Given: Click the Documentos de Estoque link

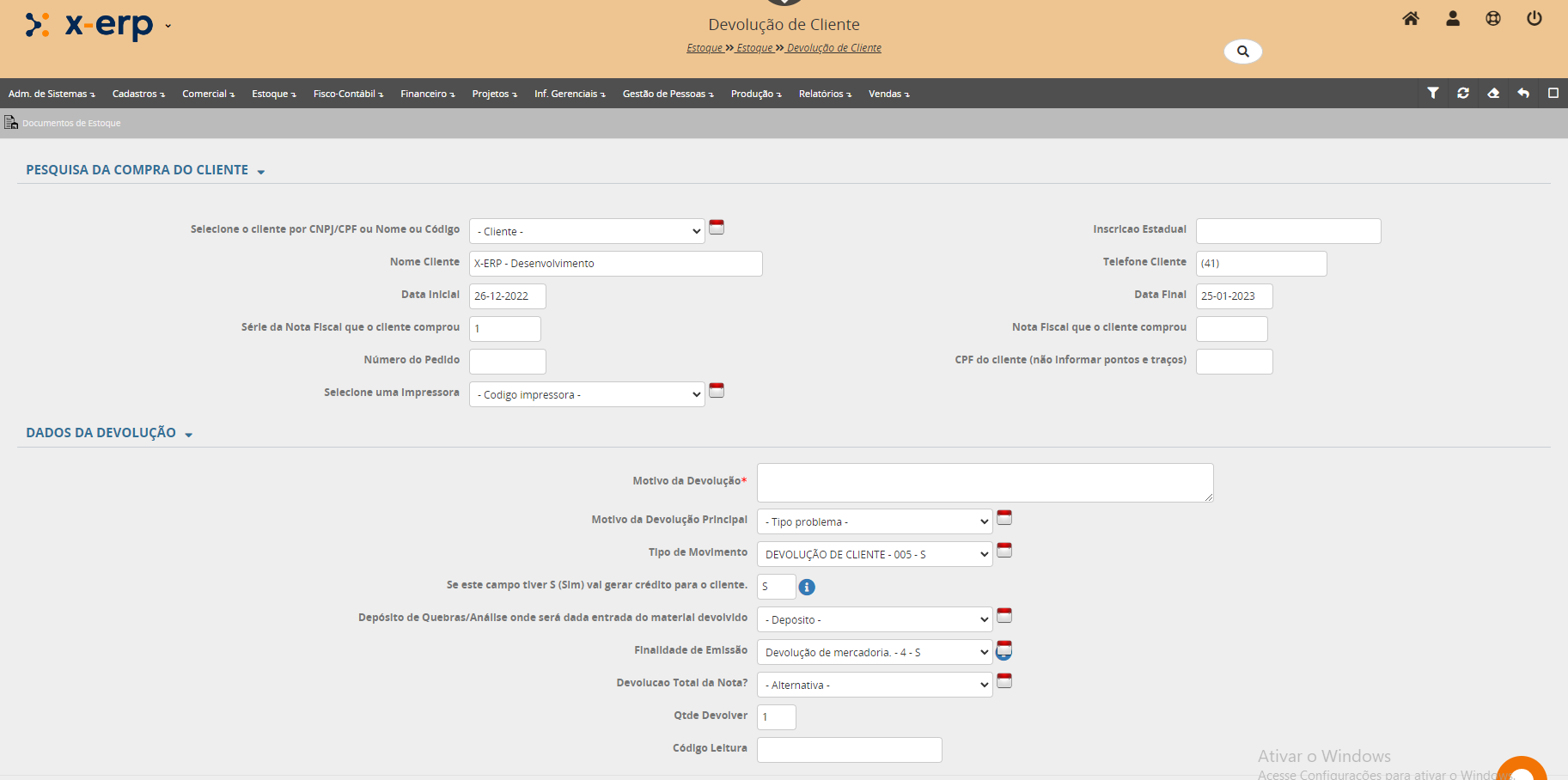Looking at the screenshot, I should point(71,123).
